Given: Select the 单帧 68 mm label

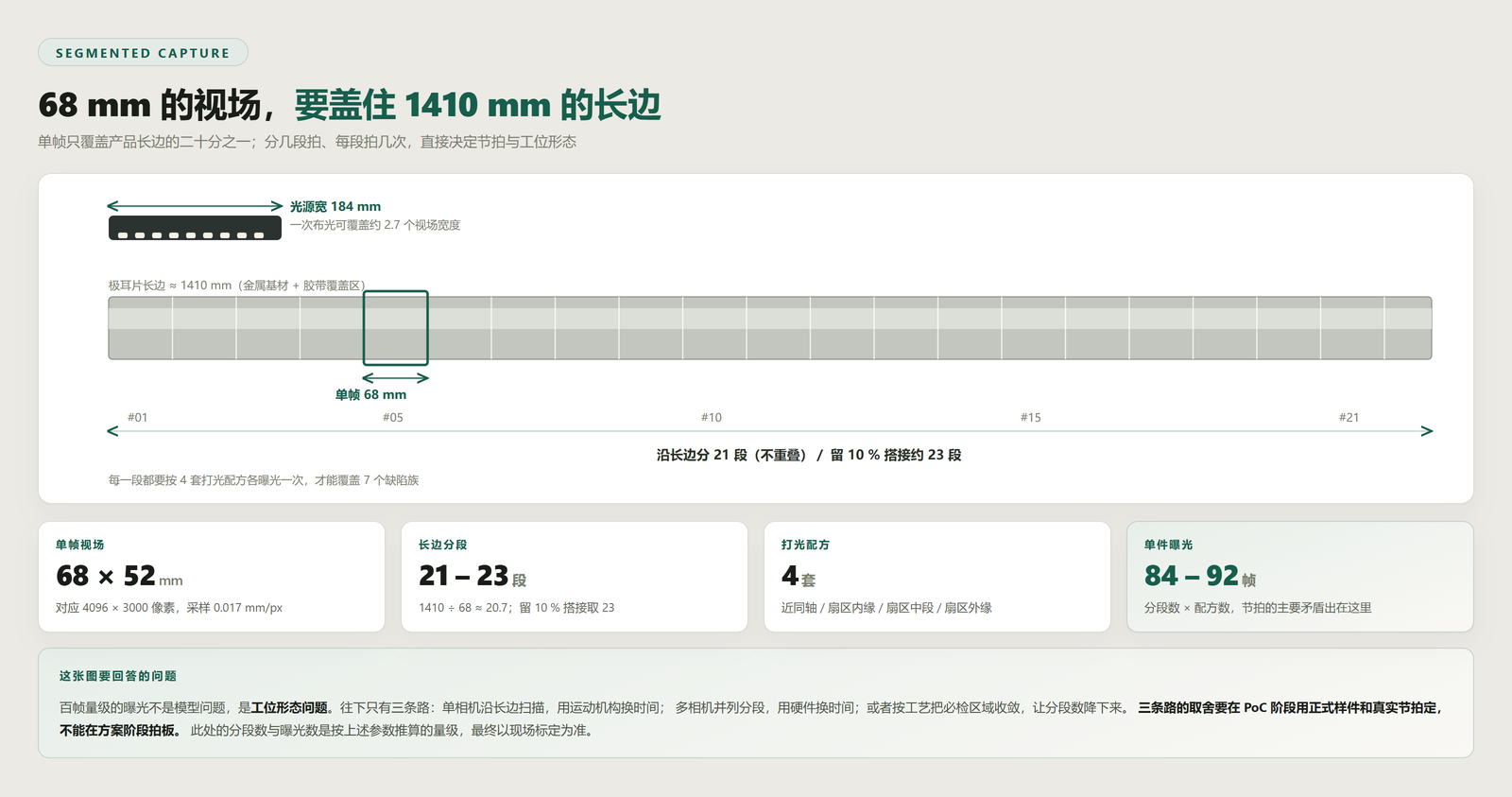Looking at the screenshot, I should pos(370,395).
